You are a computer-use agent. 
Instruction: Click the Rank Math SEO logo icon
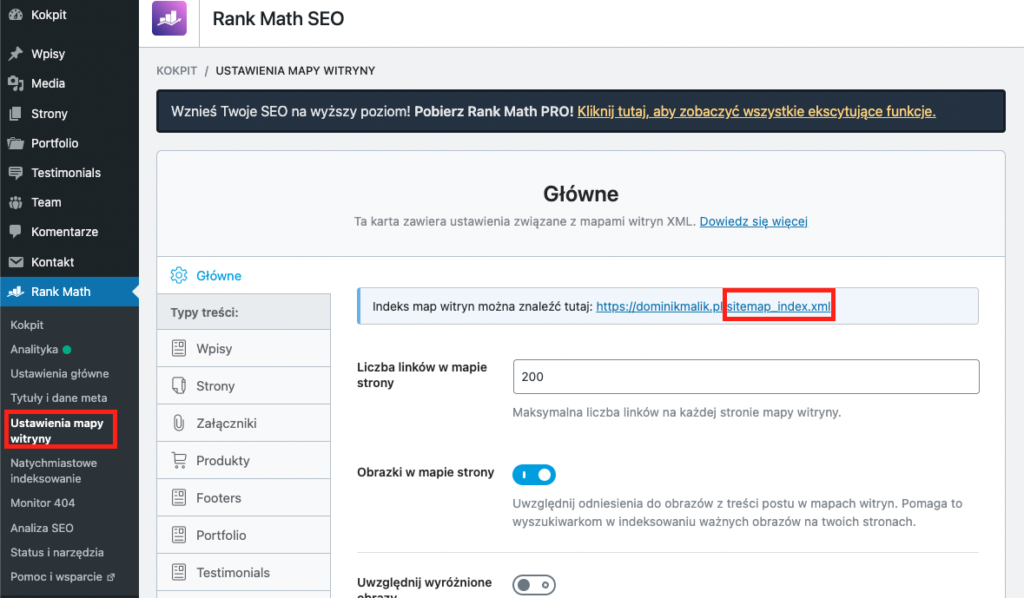169,19
